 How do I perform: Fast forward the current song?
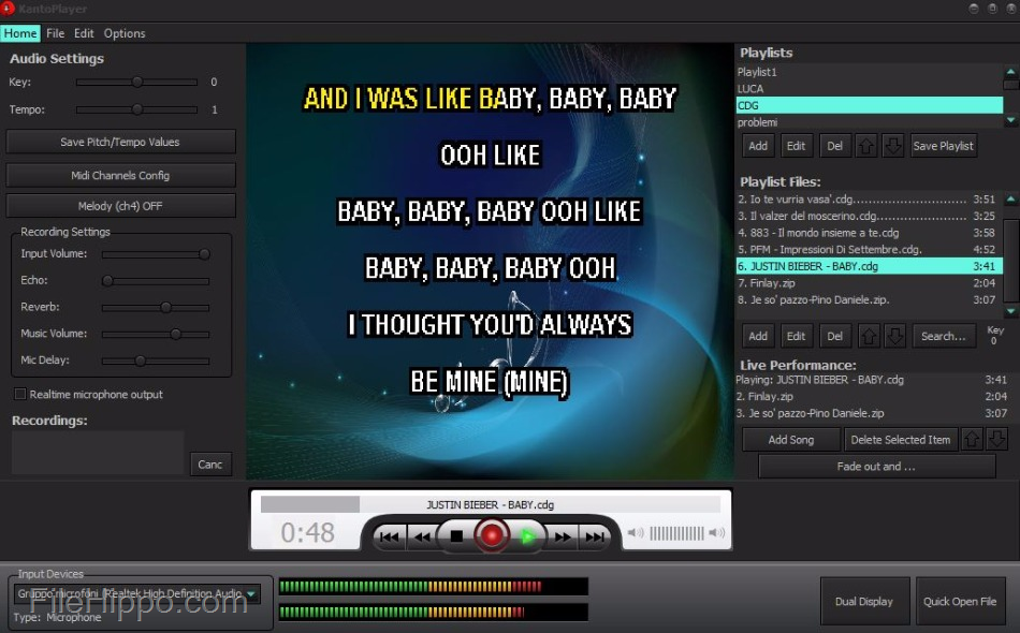pos(562,537)
